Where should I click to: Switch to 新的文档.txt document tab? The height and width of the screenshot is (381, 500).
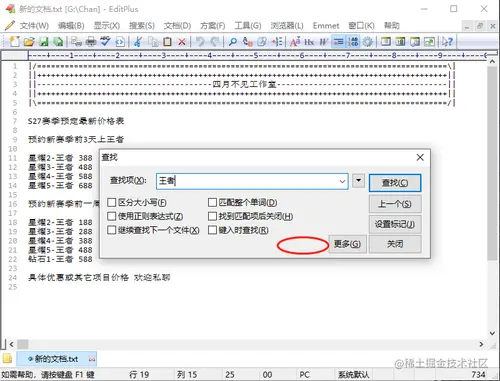pyautogui.click(x=56, y=359)
